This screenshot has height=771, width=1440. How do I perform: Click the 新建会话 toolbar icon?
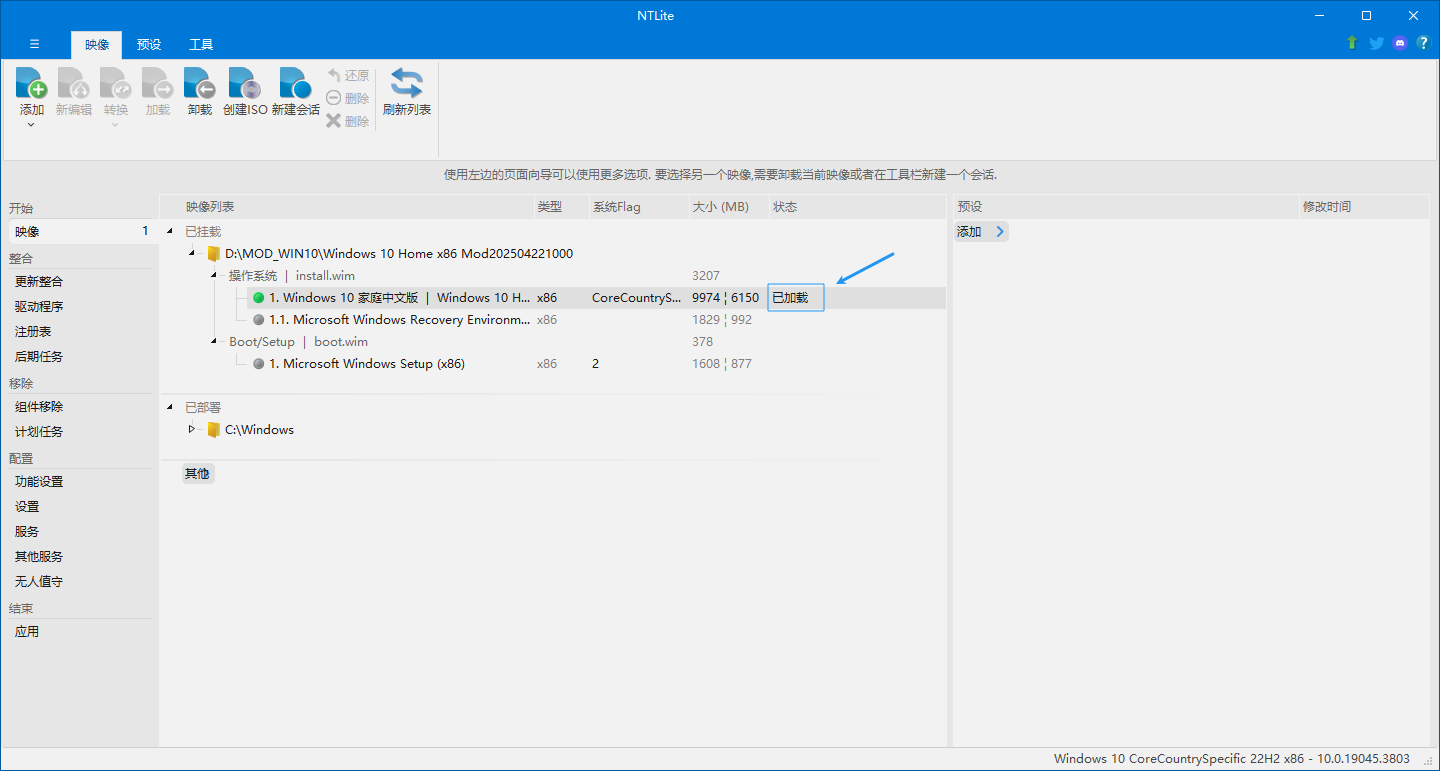click(295, 83)
